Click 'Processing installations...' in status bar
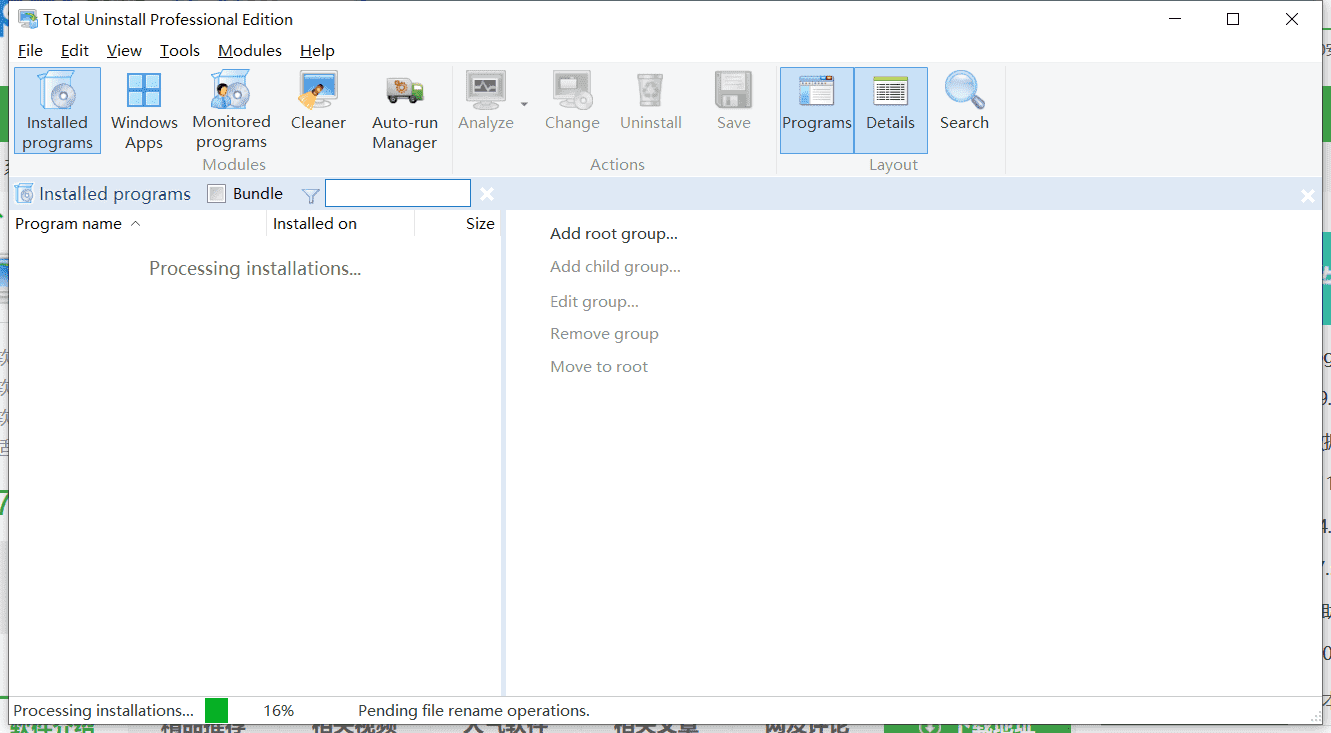The width and height of the screenshot is (1331, 733). (104, 711)
